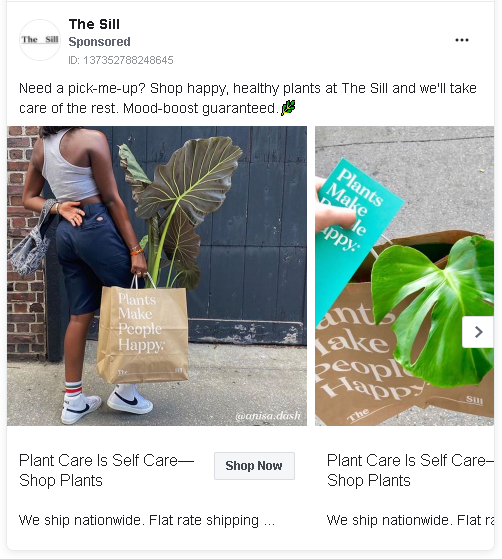Image resolution: width=502 pixels, height=559 pixels.
Task: Click the leaf emoji in caption
Action: (288, 107)
